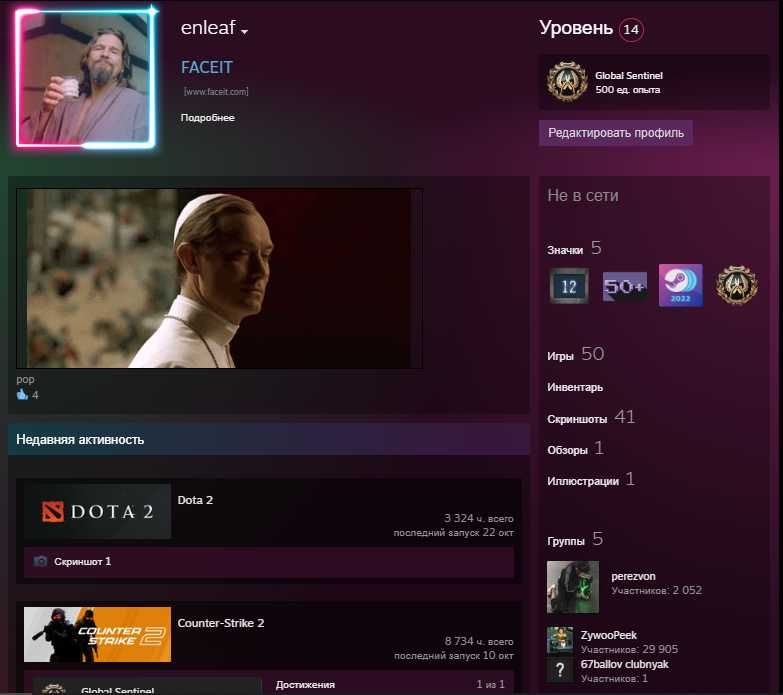Viewport: 783px width, 695px height.
Task: Open the Dota 2 game banner
Action: coord(97,511)
